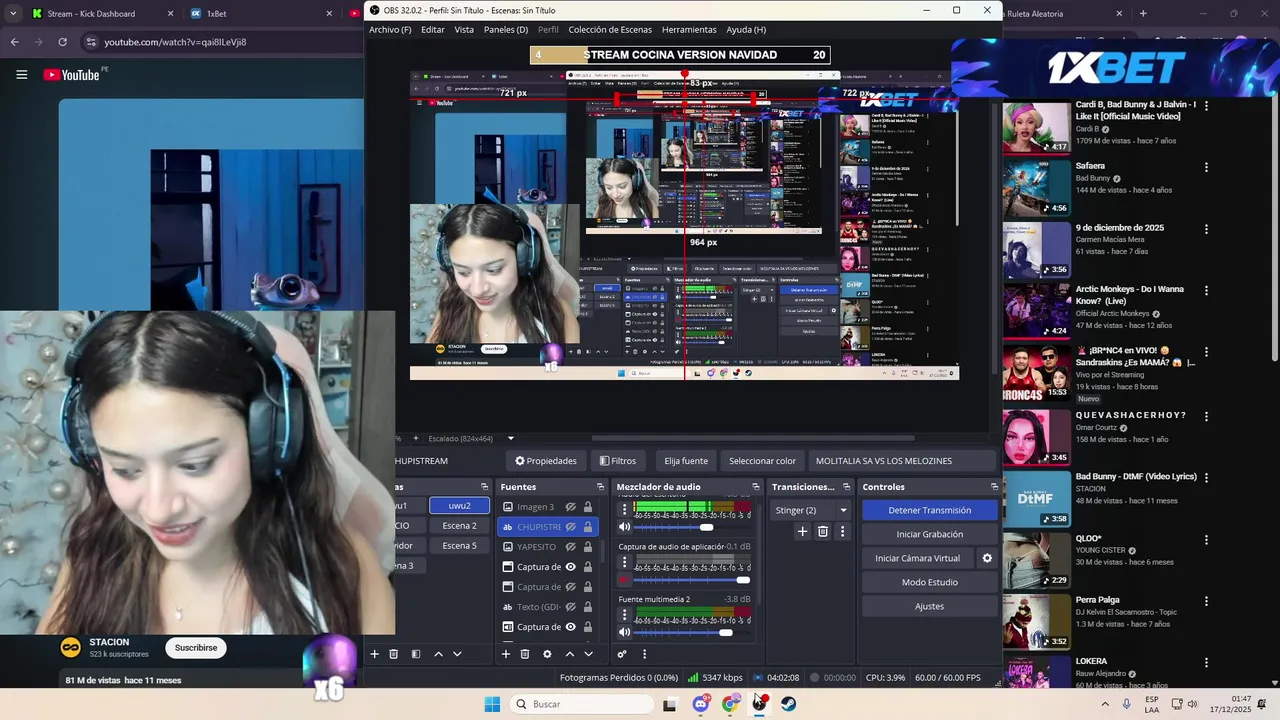
Task: Open Editar menu in OBS
Action: coord(433,30)
